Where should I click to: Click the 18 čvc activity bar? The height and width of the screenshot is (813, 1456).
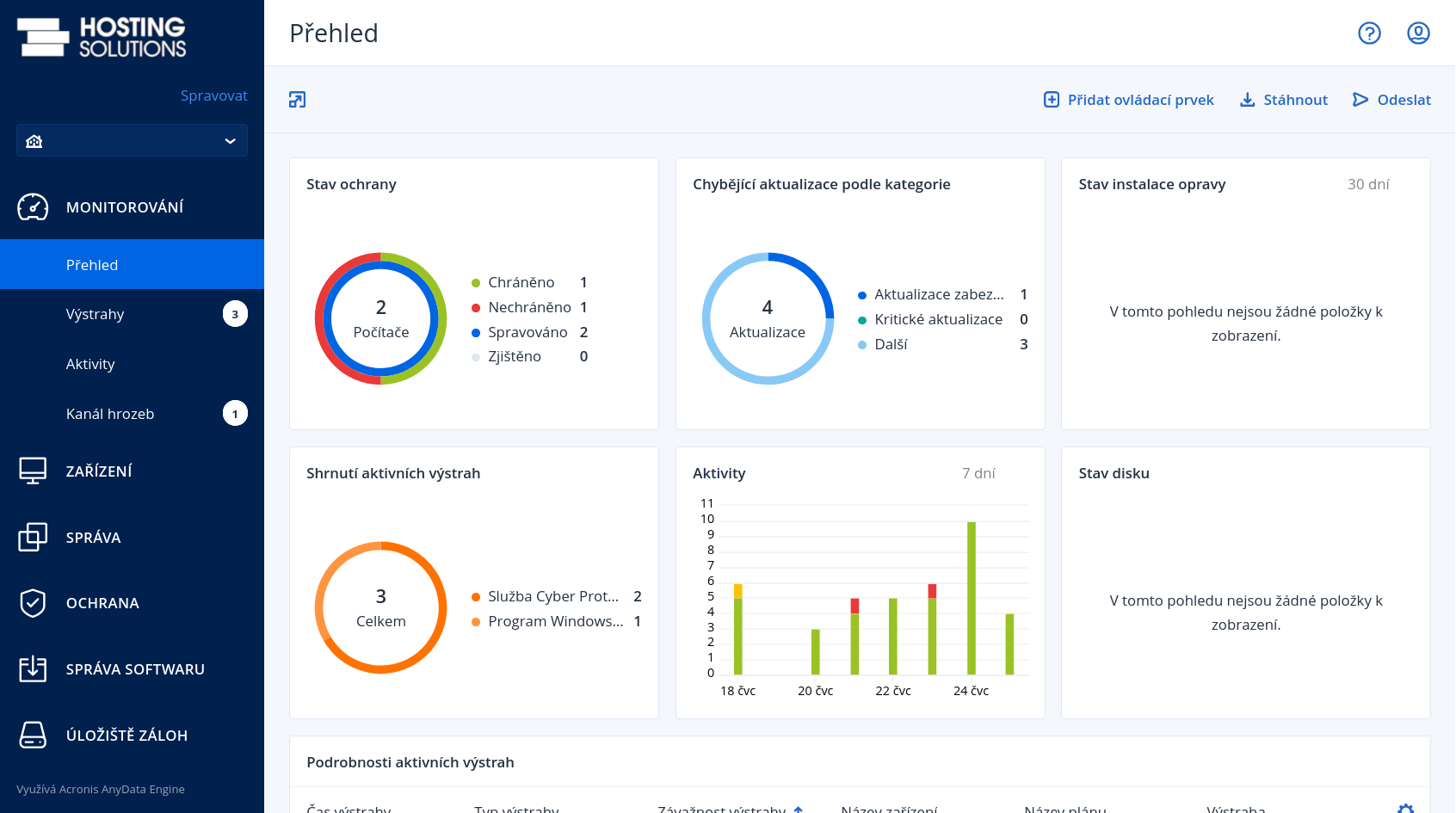738,630
